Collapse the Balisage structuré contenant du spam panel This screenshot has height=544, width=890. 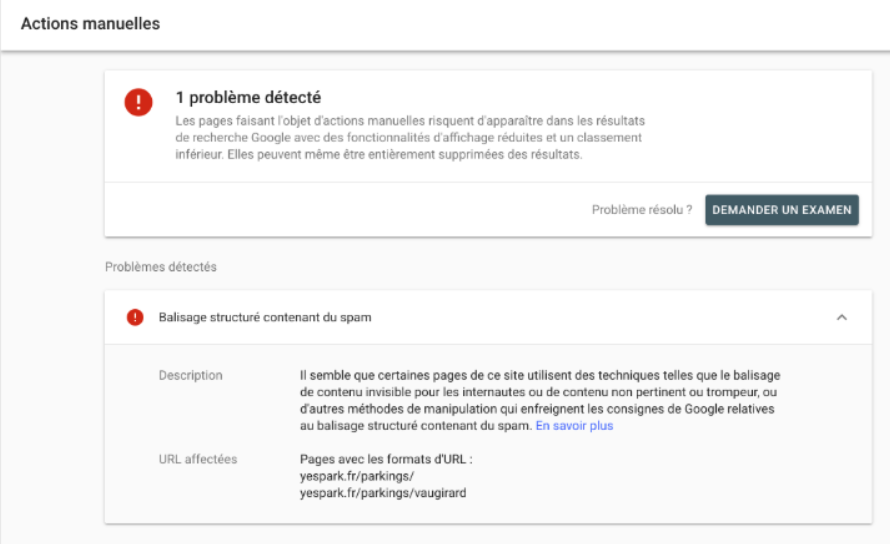[x=841, y=317]
